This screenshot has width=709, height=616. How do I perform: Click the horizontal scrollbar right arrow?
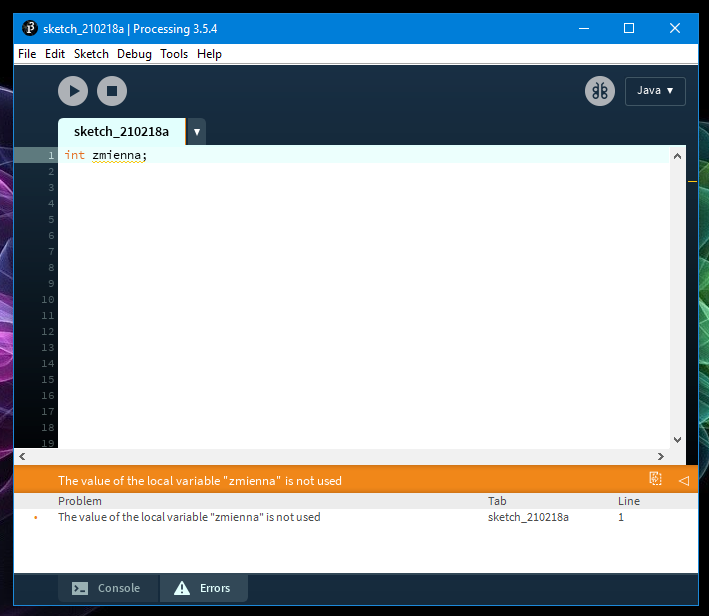[x=661, y=456]
